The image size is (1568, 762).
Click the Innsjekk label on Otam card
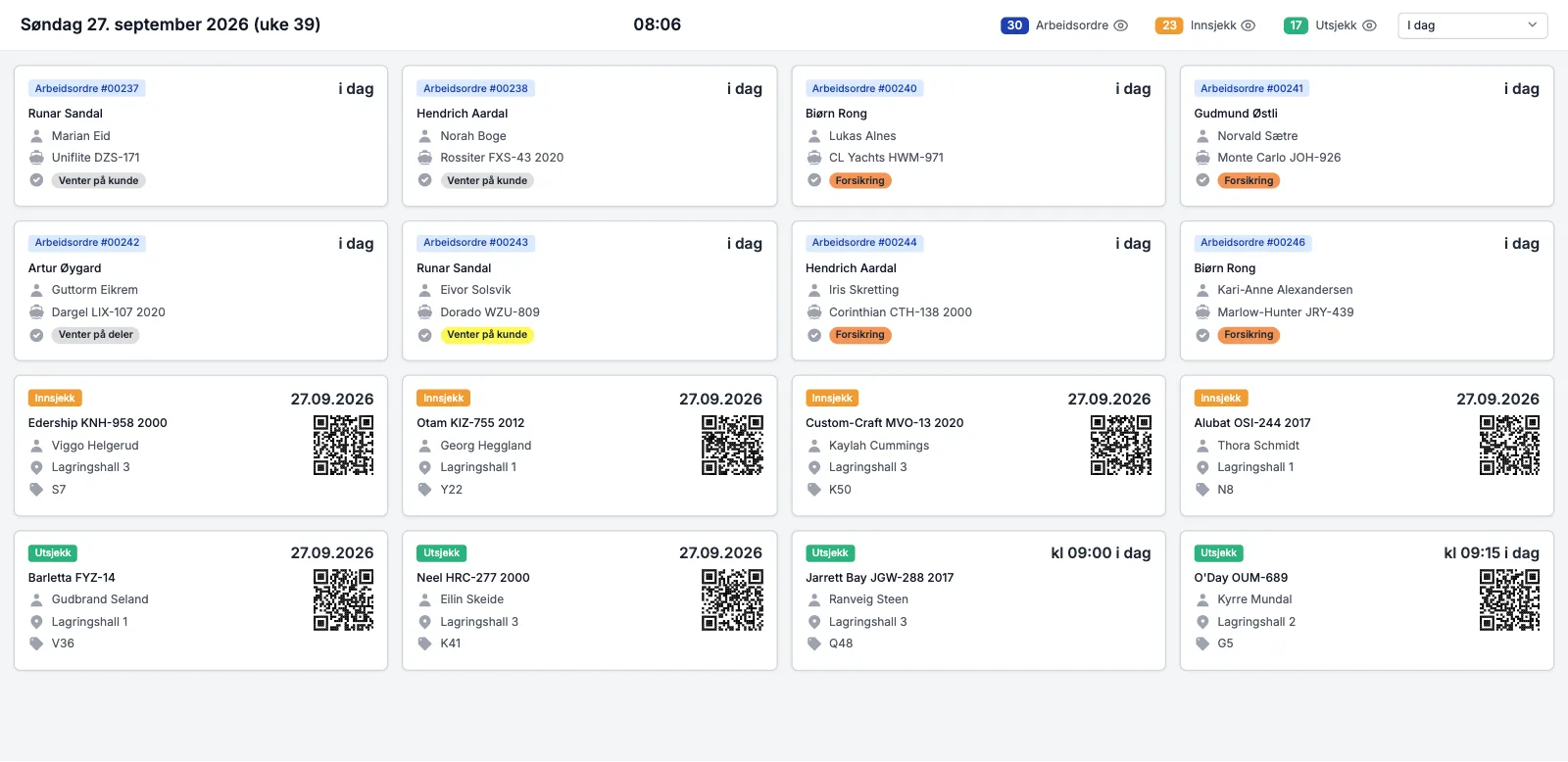pyautogui.click(x=444, y=399)
